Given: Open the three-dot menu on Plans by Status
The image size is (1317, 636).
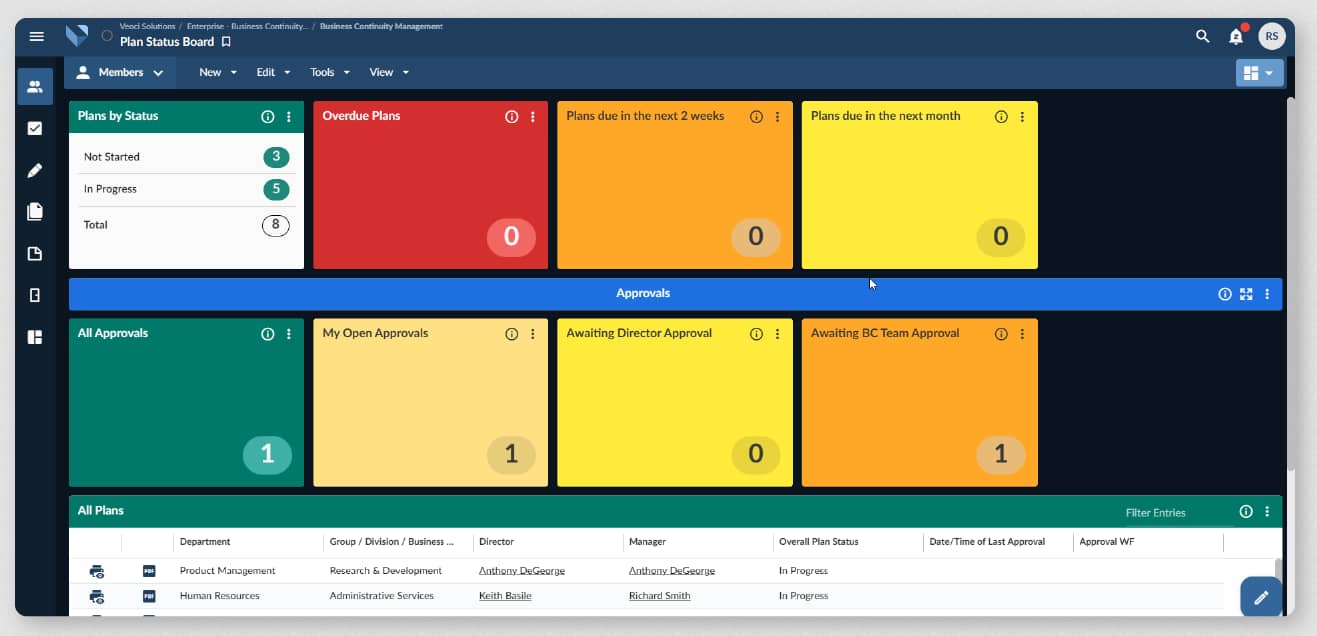Looking at the screenshot, I should 289,117.
